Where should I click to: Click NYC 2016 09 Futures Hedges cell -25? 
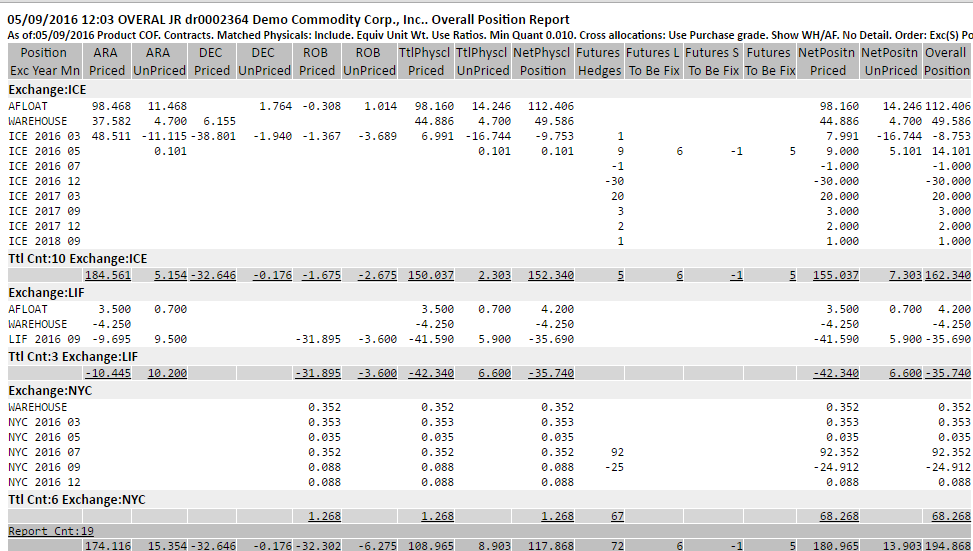coord(614,467)
